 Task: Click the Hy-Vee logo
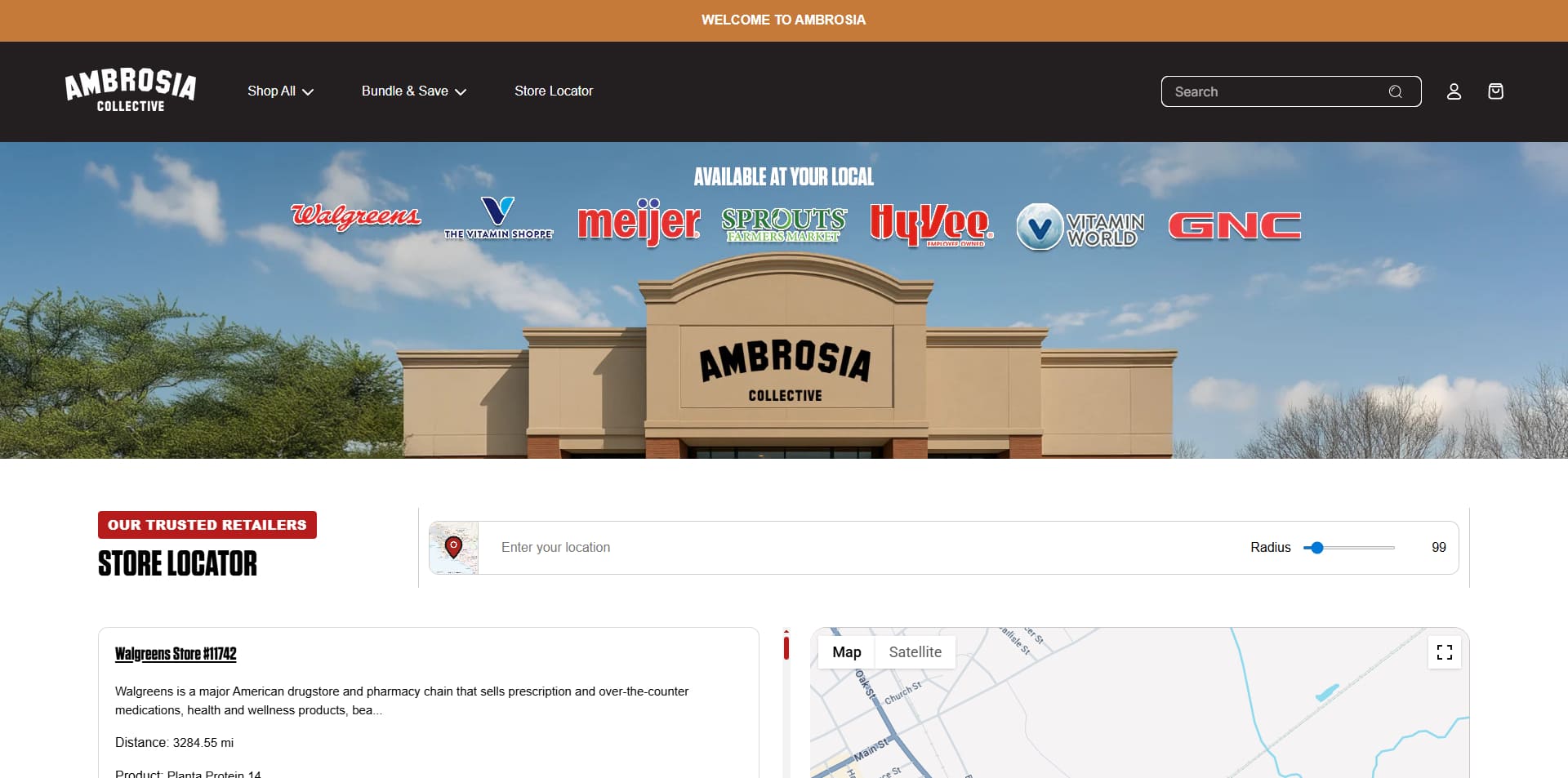[931, 225]
